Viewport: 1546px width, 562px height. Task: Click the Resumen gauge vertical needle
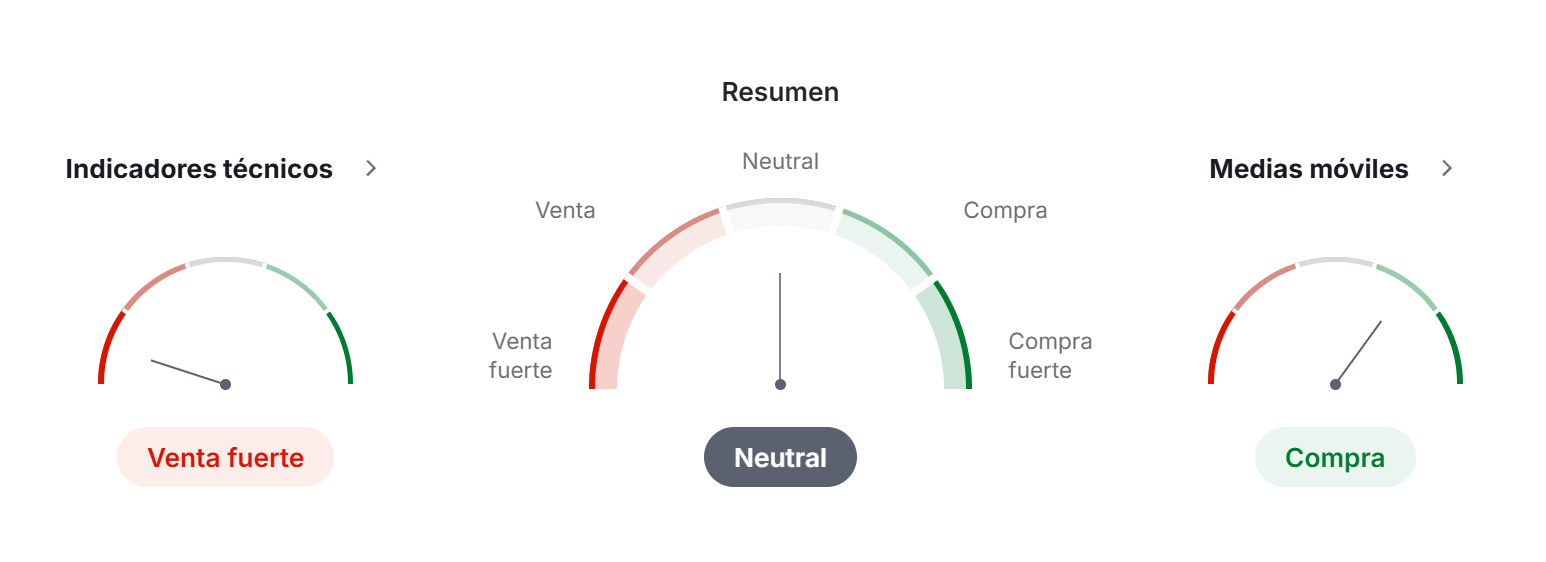click(780, 325)
